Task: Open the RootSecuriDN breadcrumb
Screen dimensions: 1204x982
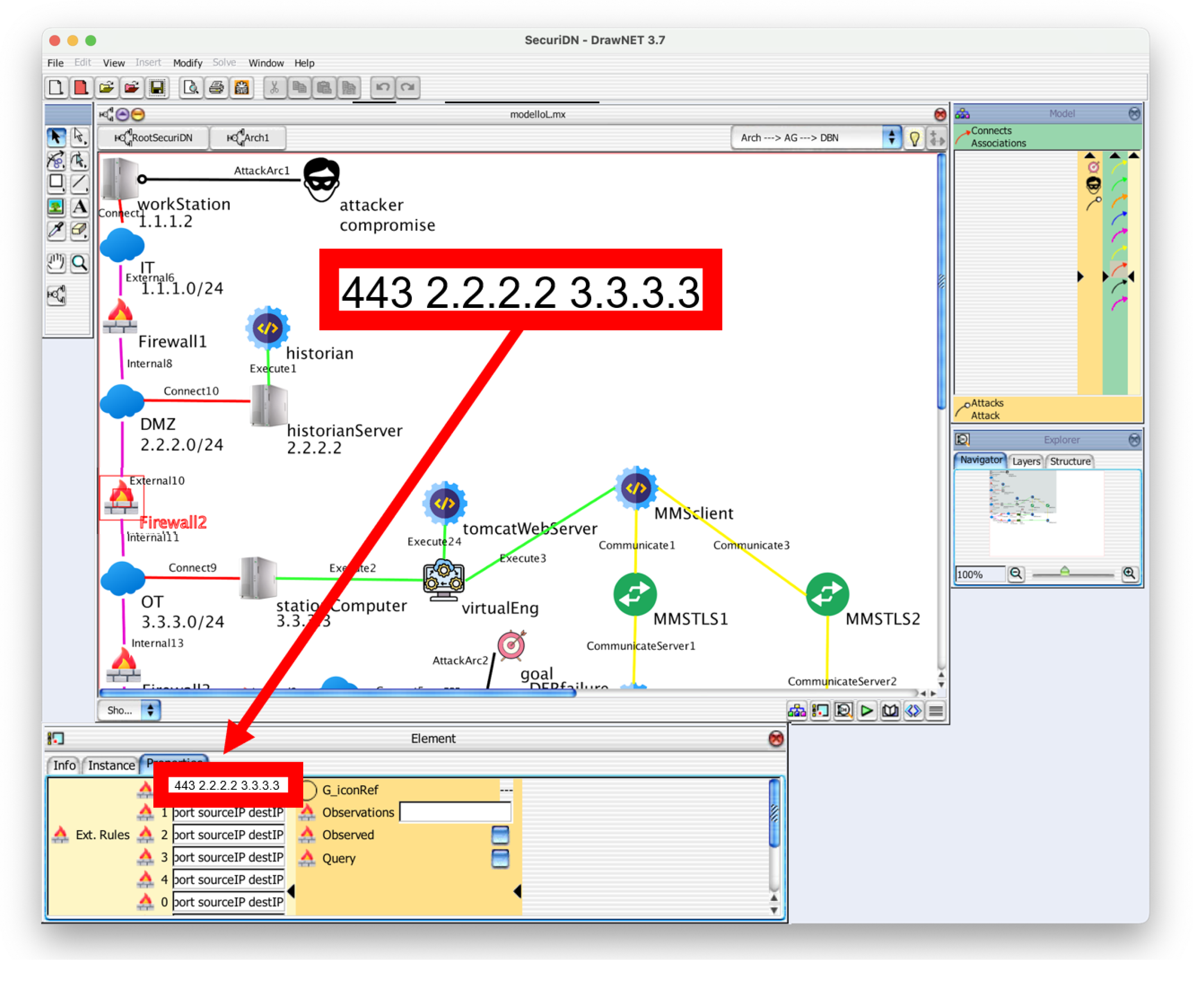Action: [154, 138]
